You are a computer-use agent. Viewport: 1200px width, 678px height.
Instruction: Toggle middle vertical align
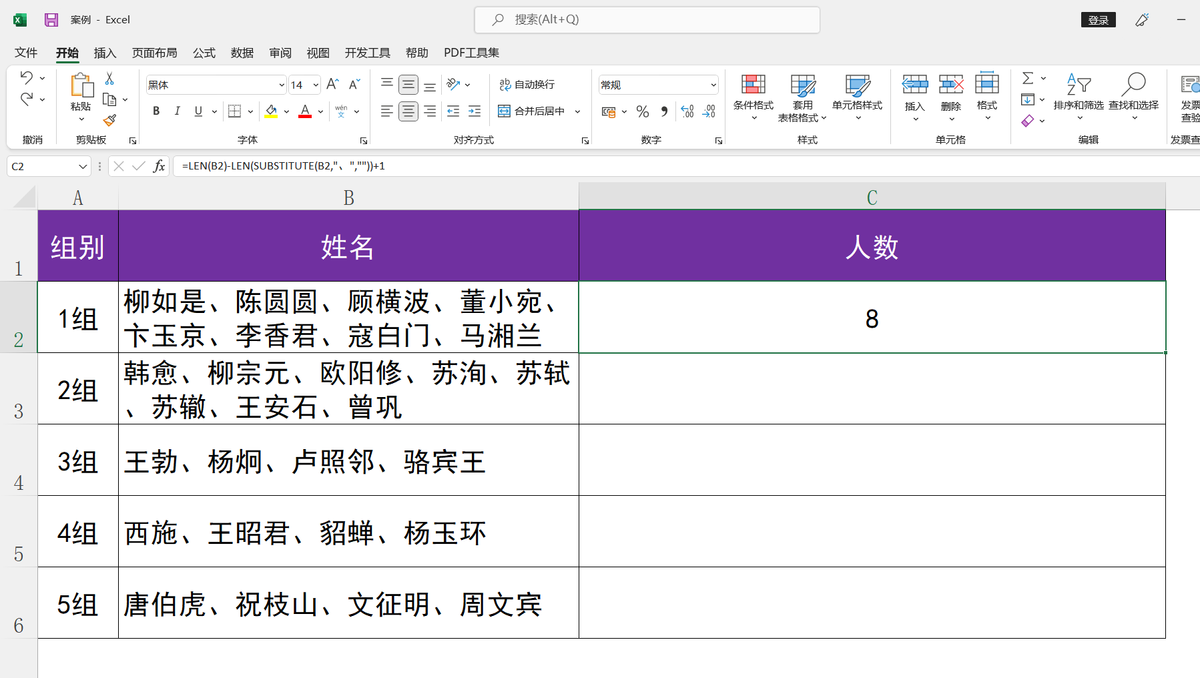[x=408, y=85]
